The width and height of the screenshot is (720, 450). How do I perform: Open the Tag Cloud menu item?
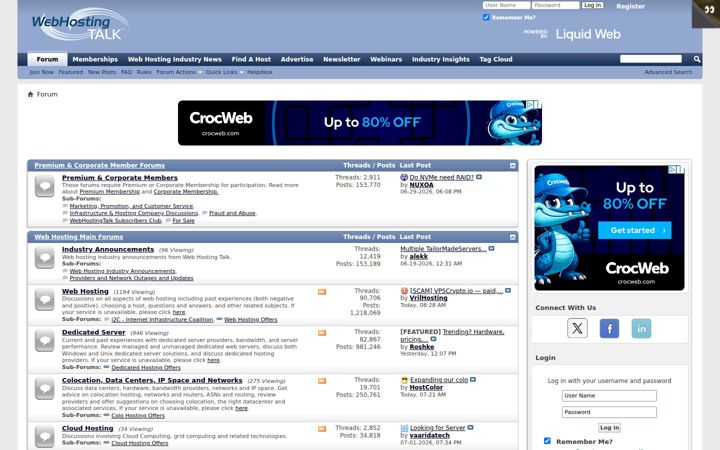pos(496,59)
